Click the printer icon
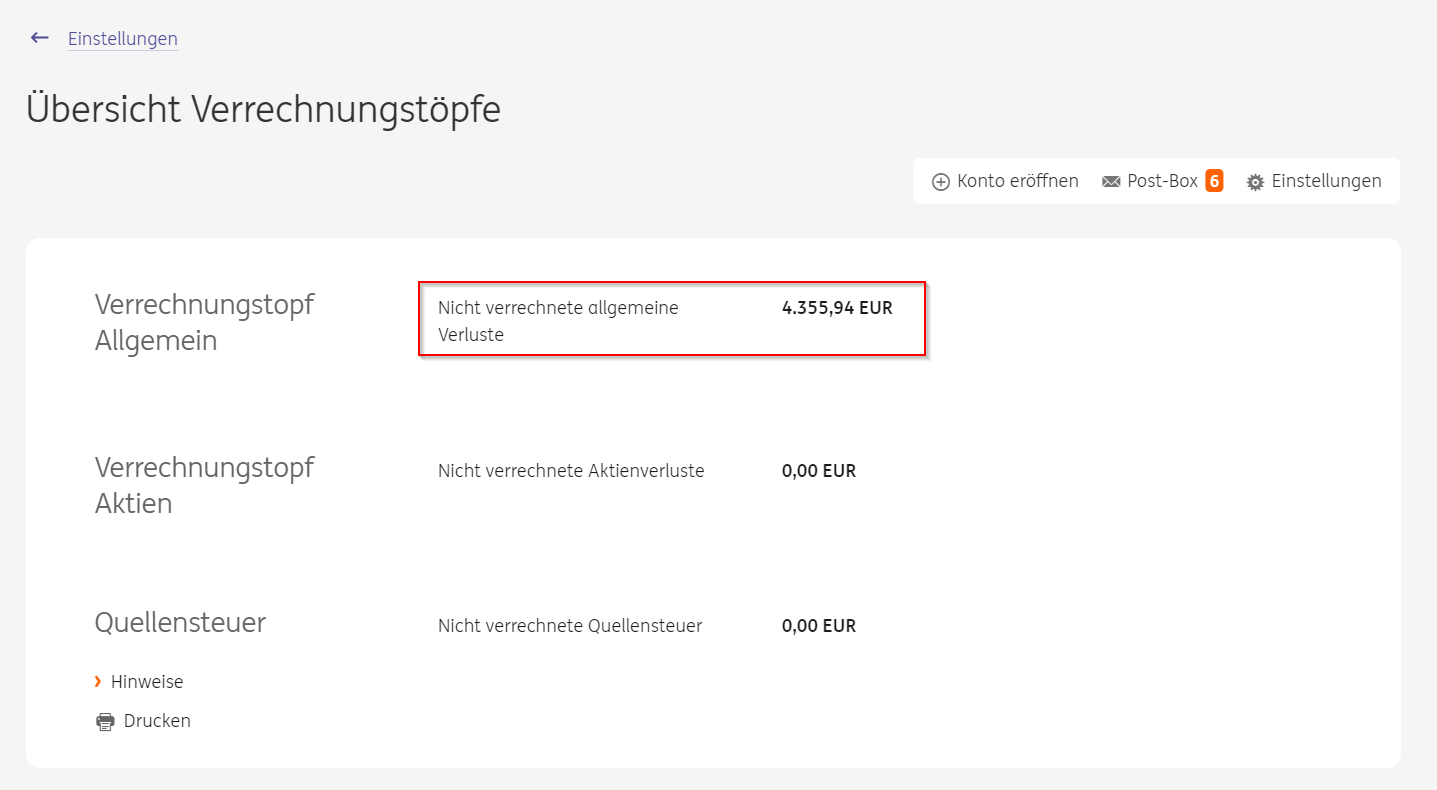Image resolution: width=1437 pixels, height=790 pixels. (105, 721)
